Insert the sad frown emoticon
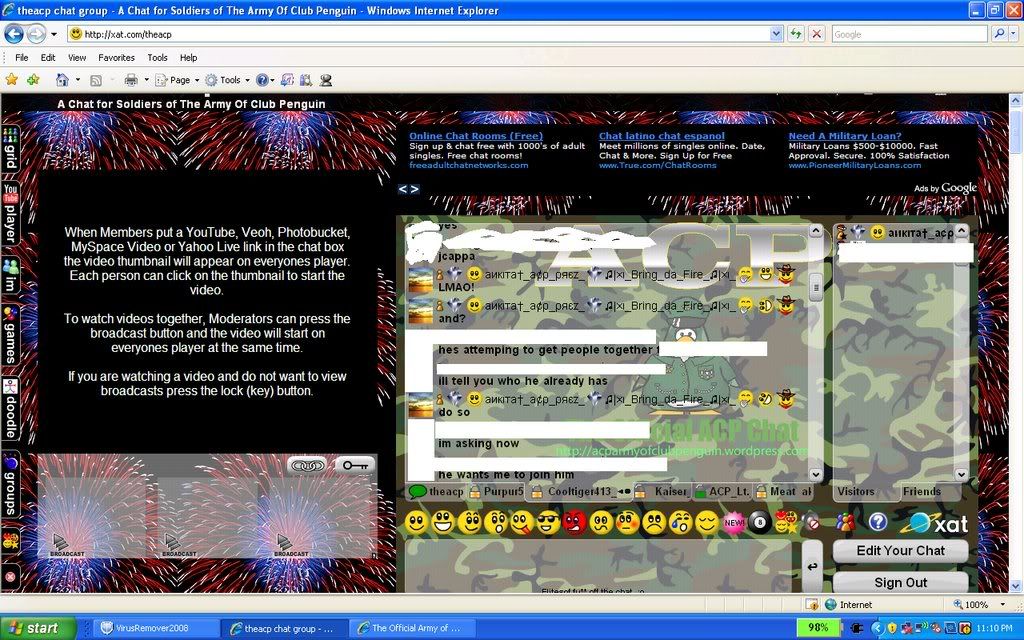The image size is (1024, 640). pos(654,522)
